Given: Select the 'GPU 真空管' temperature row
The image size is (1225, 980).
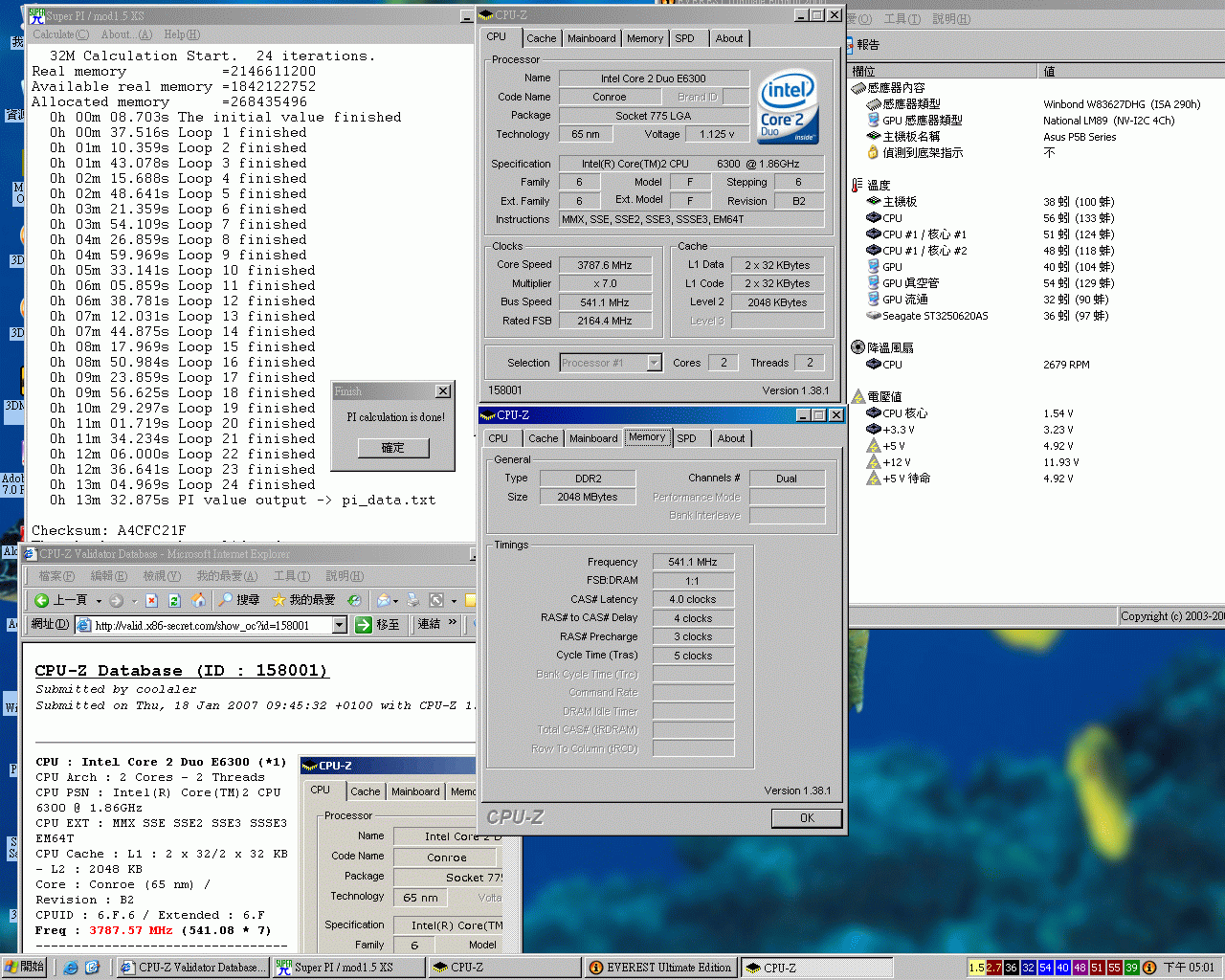Looking at the screenshot, I should [x=990, y=283].
